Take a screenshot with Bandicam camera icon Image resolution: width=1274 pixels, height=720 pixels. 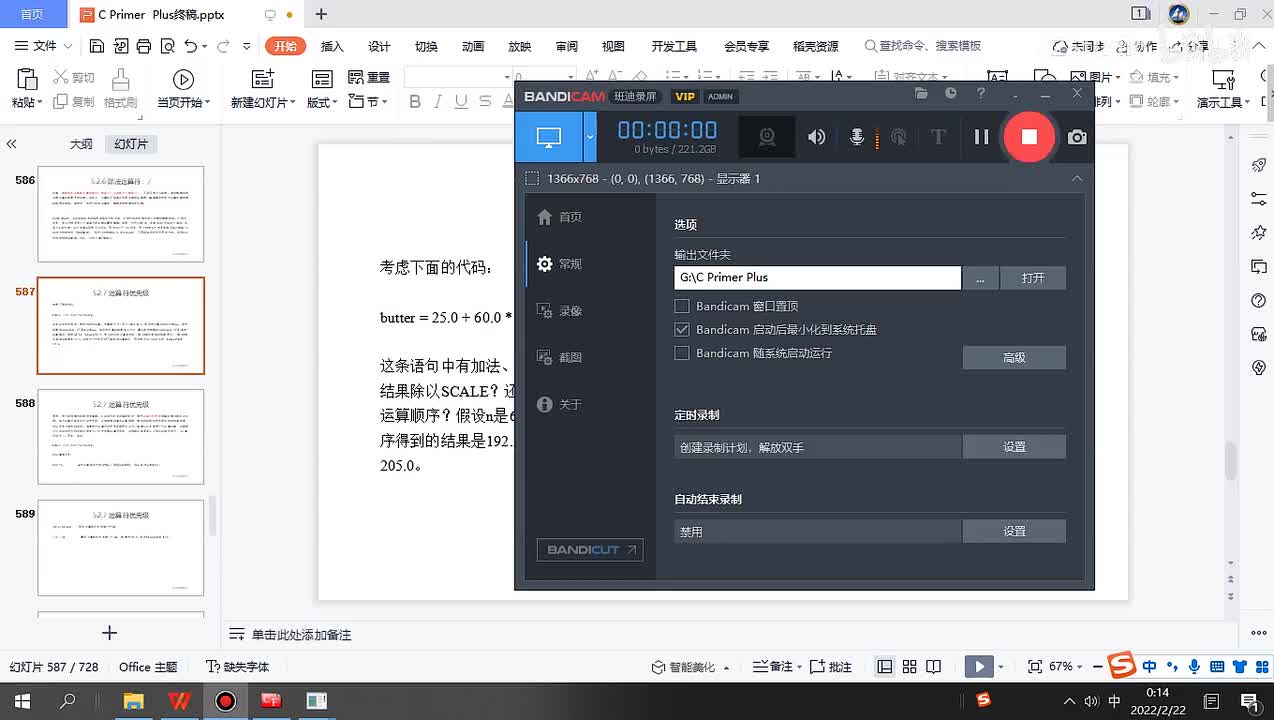point(1077,138)
